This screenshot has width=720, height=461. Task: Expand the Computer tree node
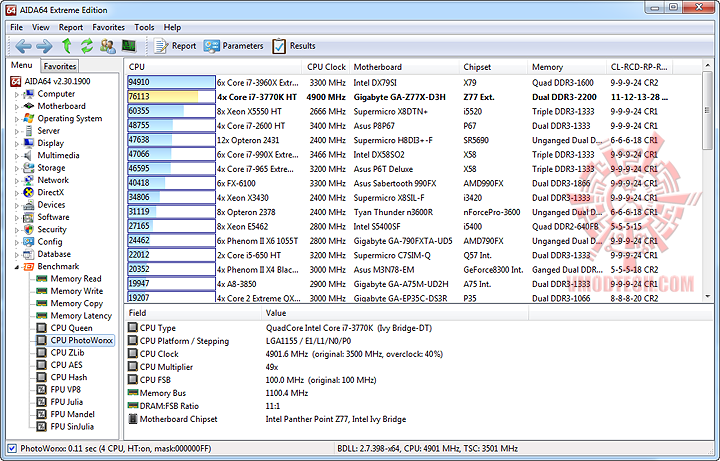pyautogui.click(x=17, y=94)
